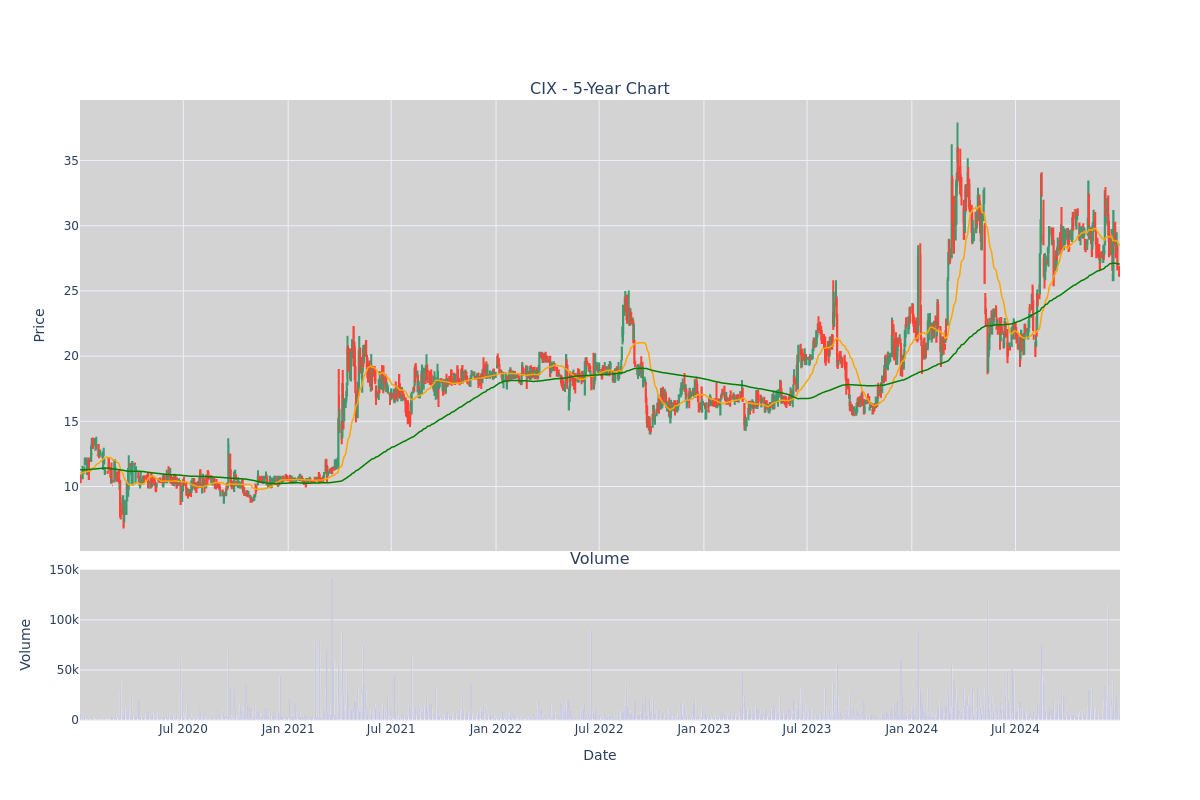The image size is (1200, 800).
Task: Click the "Jul 2020" date tick
Action: pos(183,729)
